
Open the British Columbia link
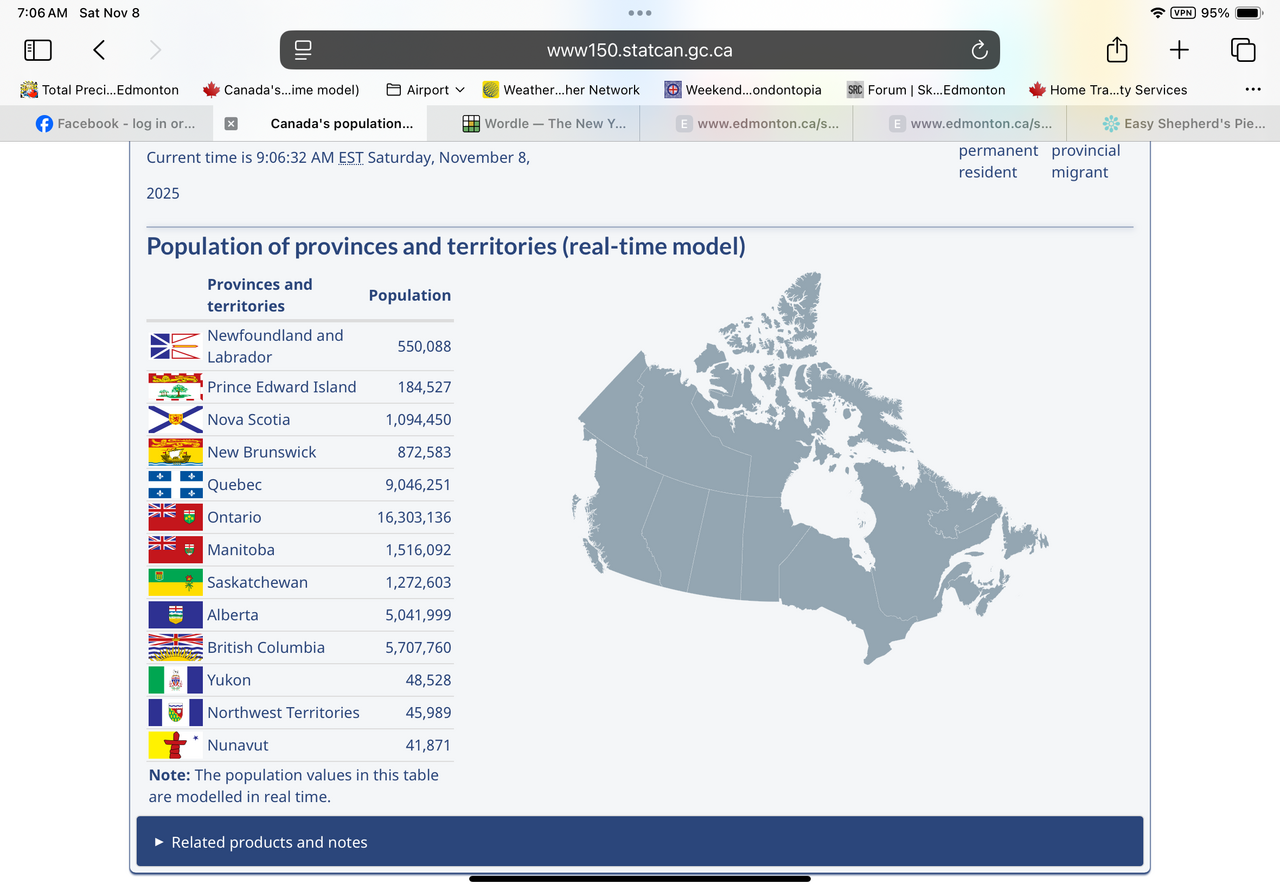coord(266,647)
